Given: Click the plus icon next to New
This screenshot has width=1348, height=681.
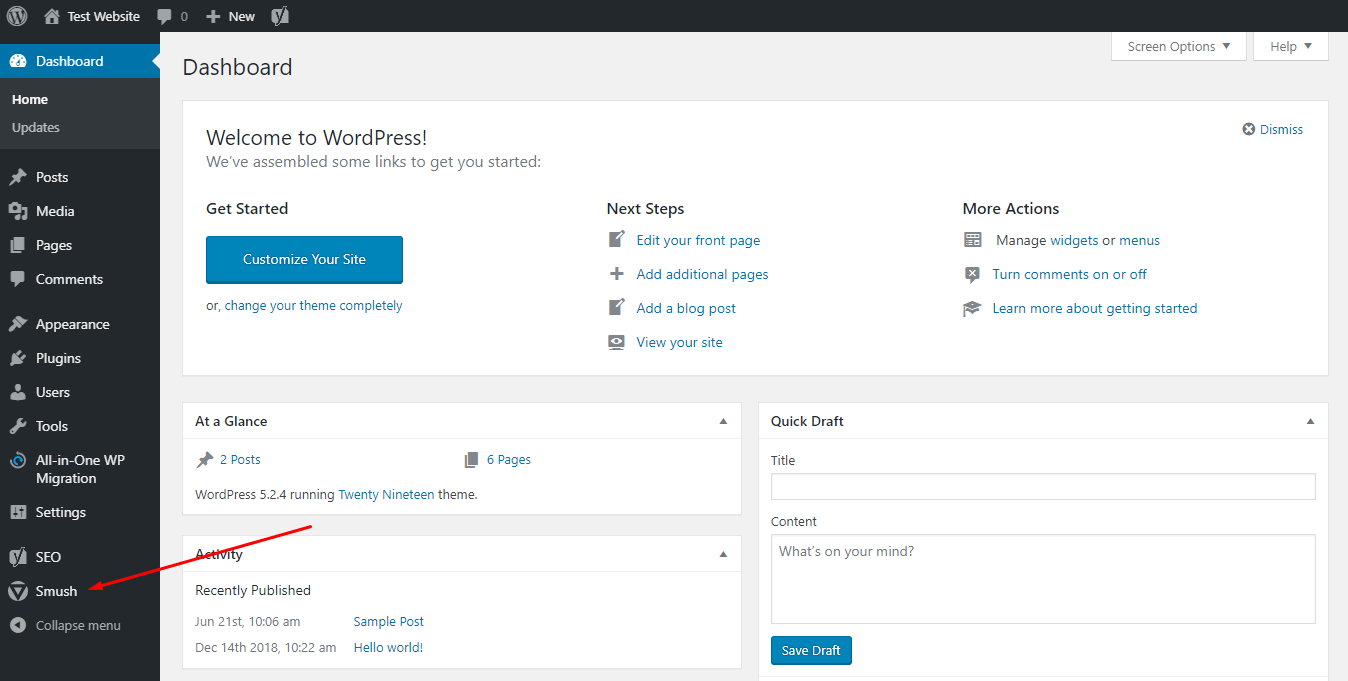Looking at the screenshot, I should [x=212, y=16].
